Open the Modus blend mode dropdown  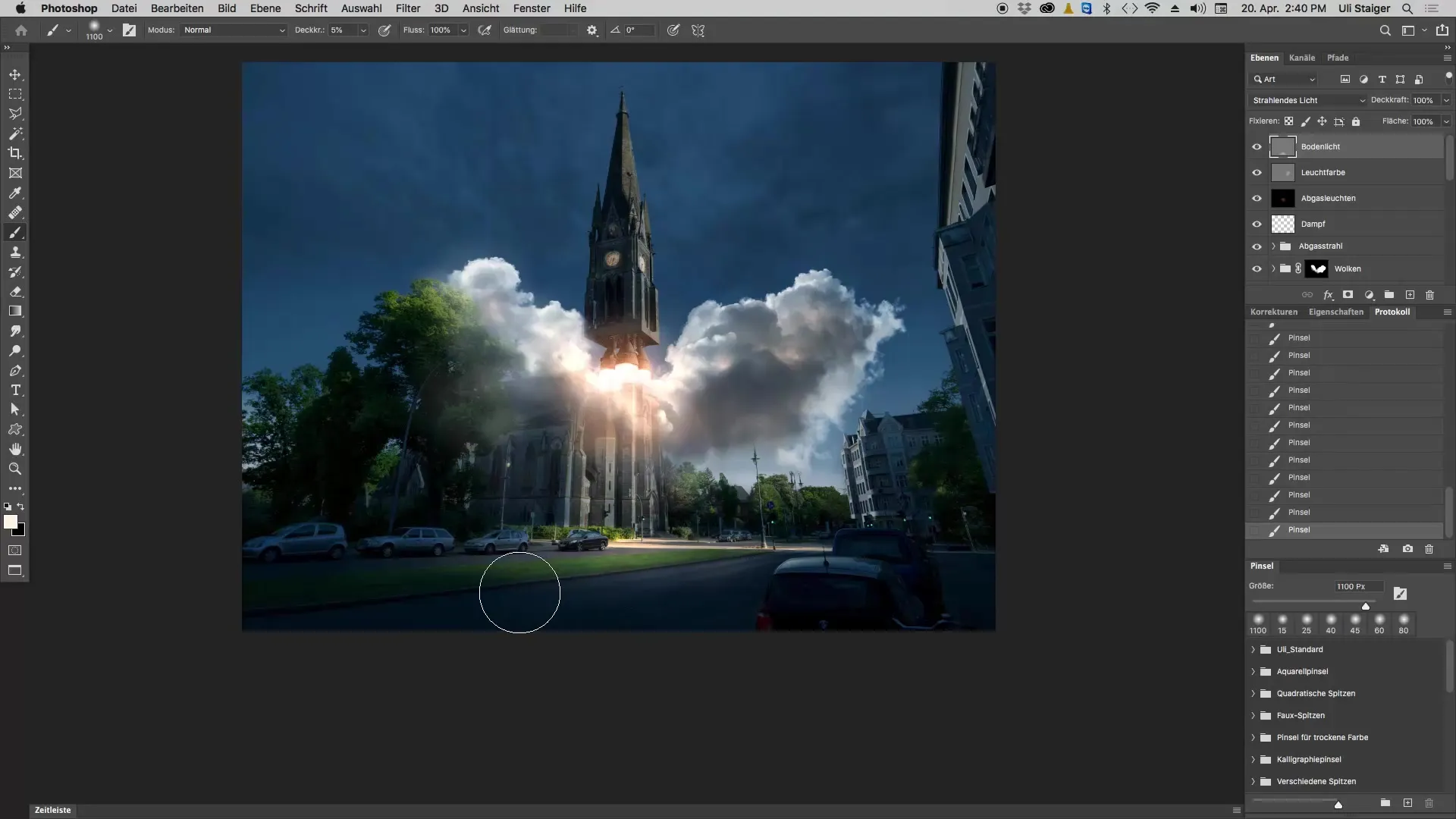tap(234, 30)
